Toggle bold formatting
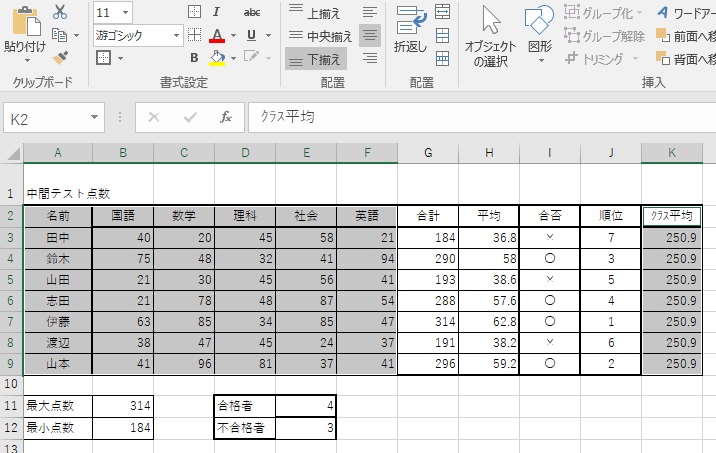This screenshot has height=453, width=716. coord(194,58)
